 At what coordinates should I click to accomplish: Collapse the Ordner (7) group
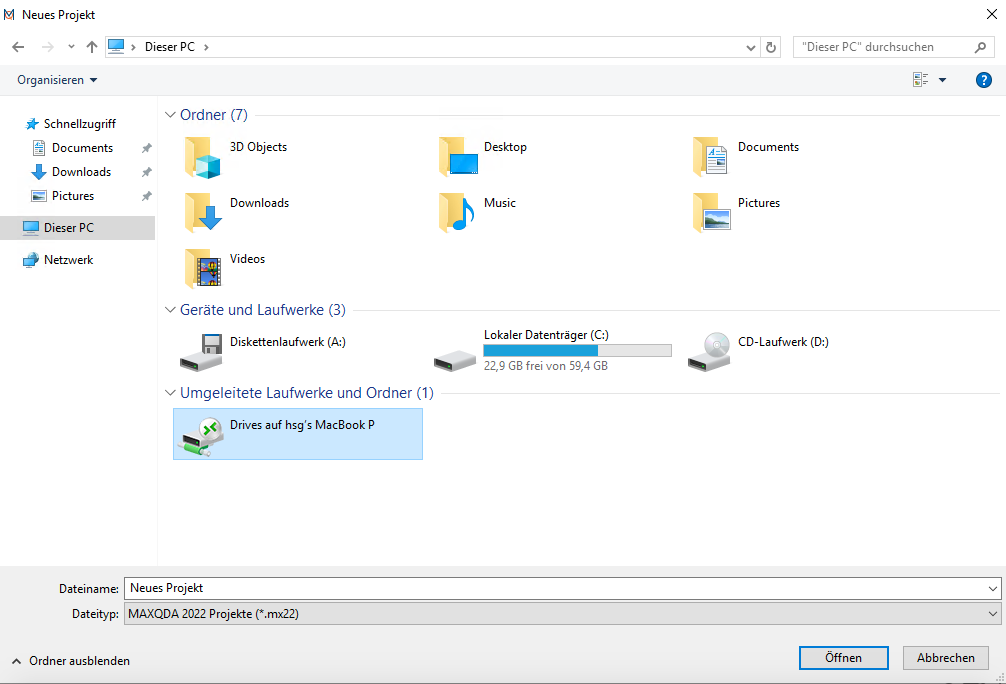pyautogui.click(x=170, y=115)
